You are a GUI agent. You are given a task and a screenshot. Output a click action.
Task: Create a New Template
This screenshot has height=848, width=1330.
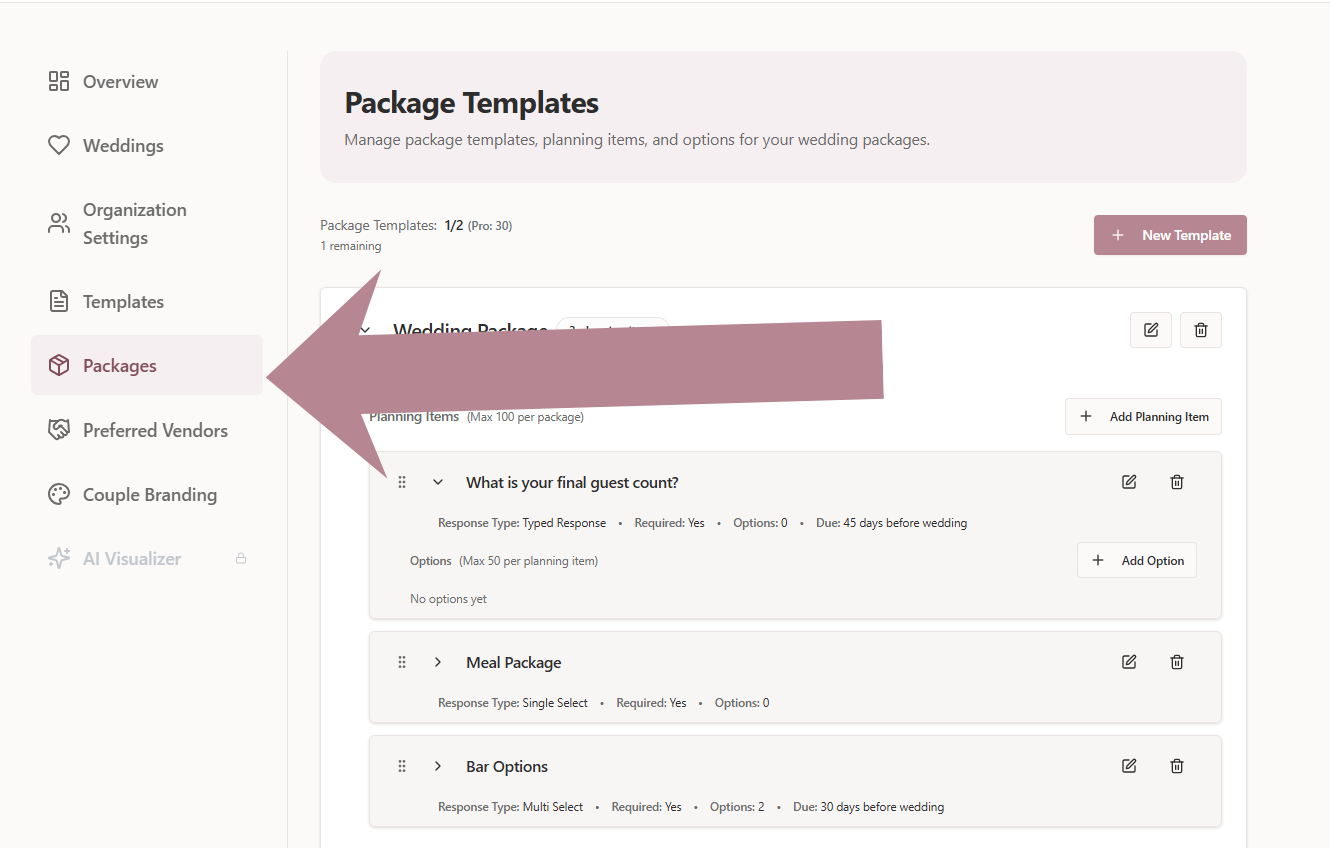point(1170,235)
